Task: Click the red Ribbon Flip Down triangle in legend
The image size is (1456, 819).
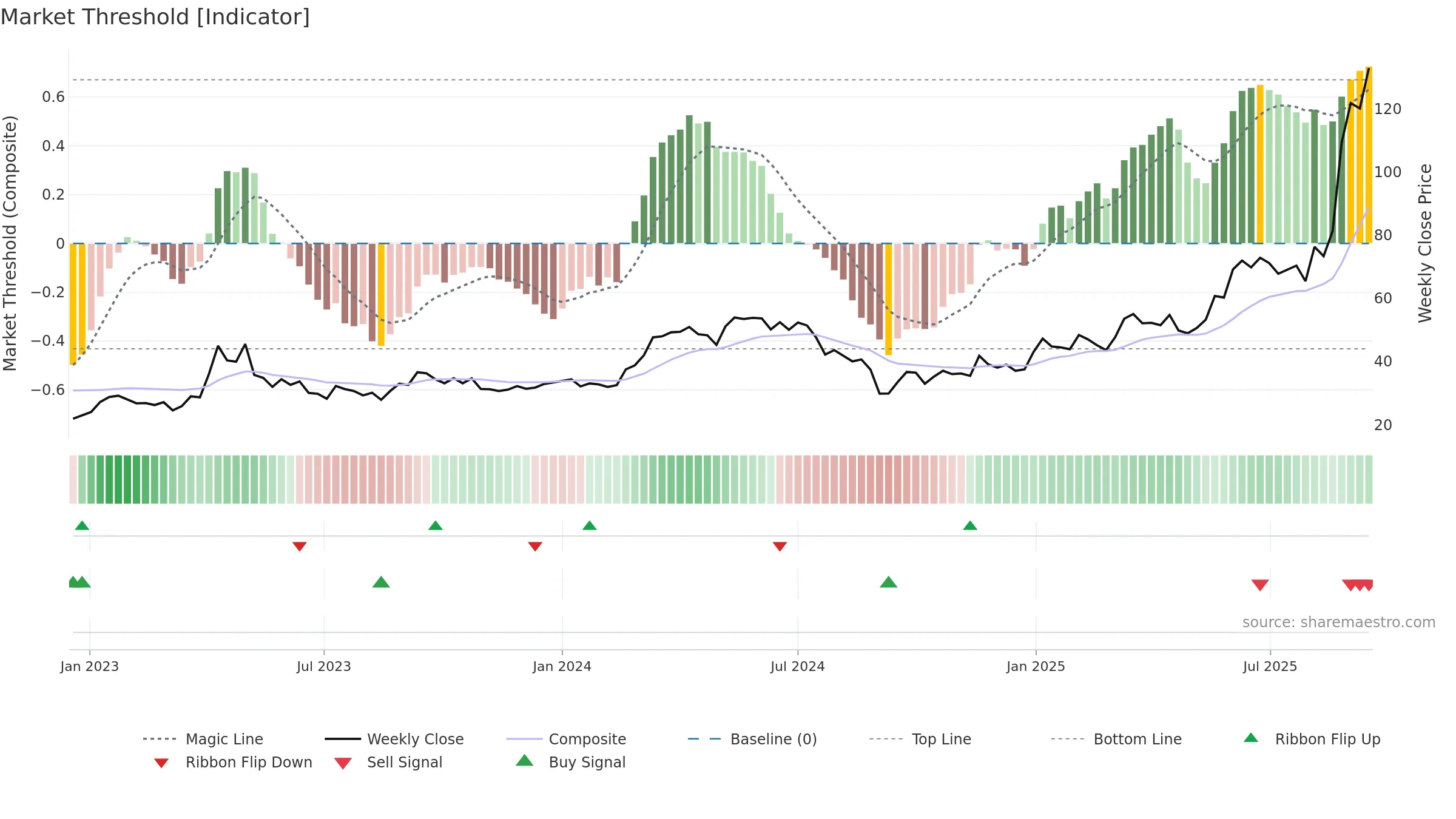Action: tap(161, 763)
